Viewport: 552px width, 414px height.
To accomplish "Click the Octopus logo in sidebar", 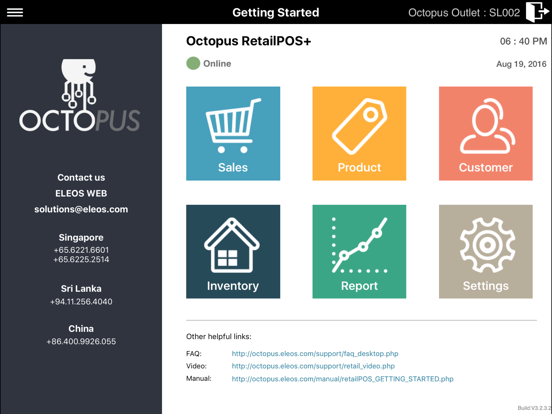I will (80, 95).
